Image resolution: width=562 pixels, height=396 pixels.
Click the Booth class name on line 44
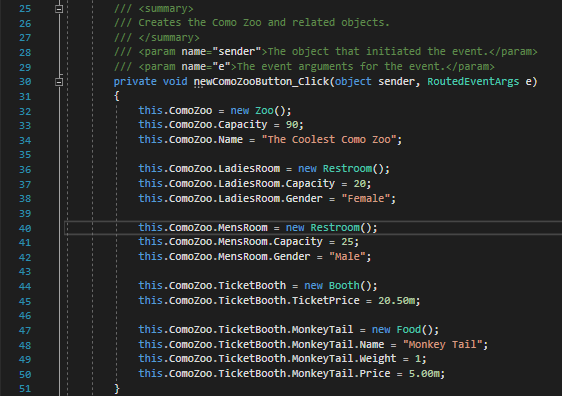(344, 286)
